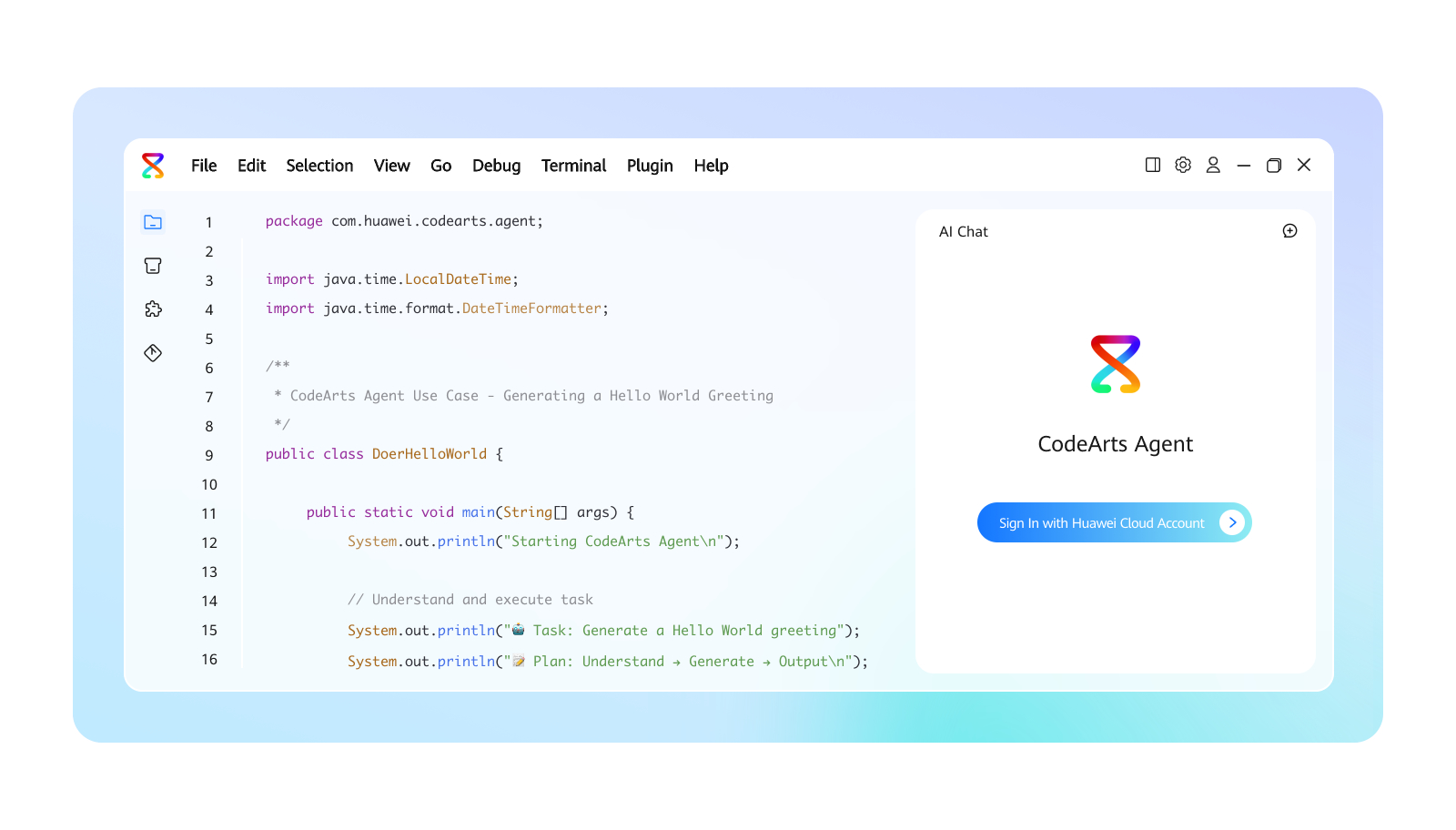Screen dimensions: 1456x830
Task: Open the Help menu
Action: (x=711, y=166)
